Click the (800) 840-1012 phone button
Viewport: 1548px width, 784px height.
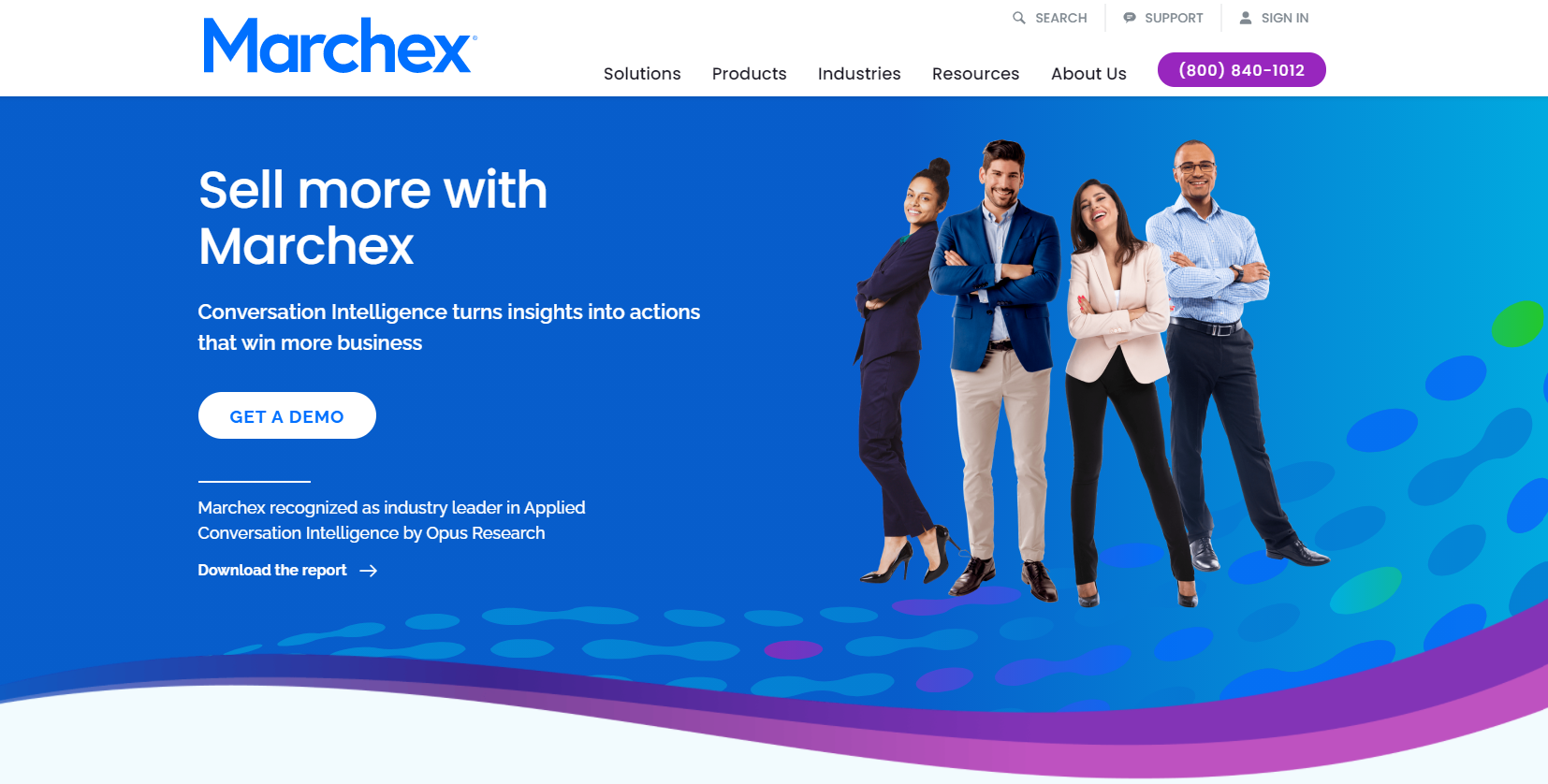[1242, 70]
